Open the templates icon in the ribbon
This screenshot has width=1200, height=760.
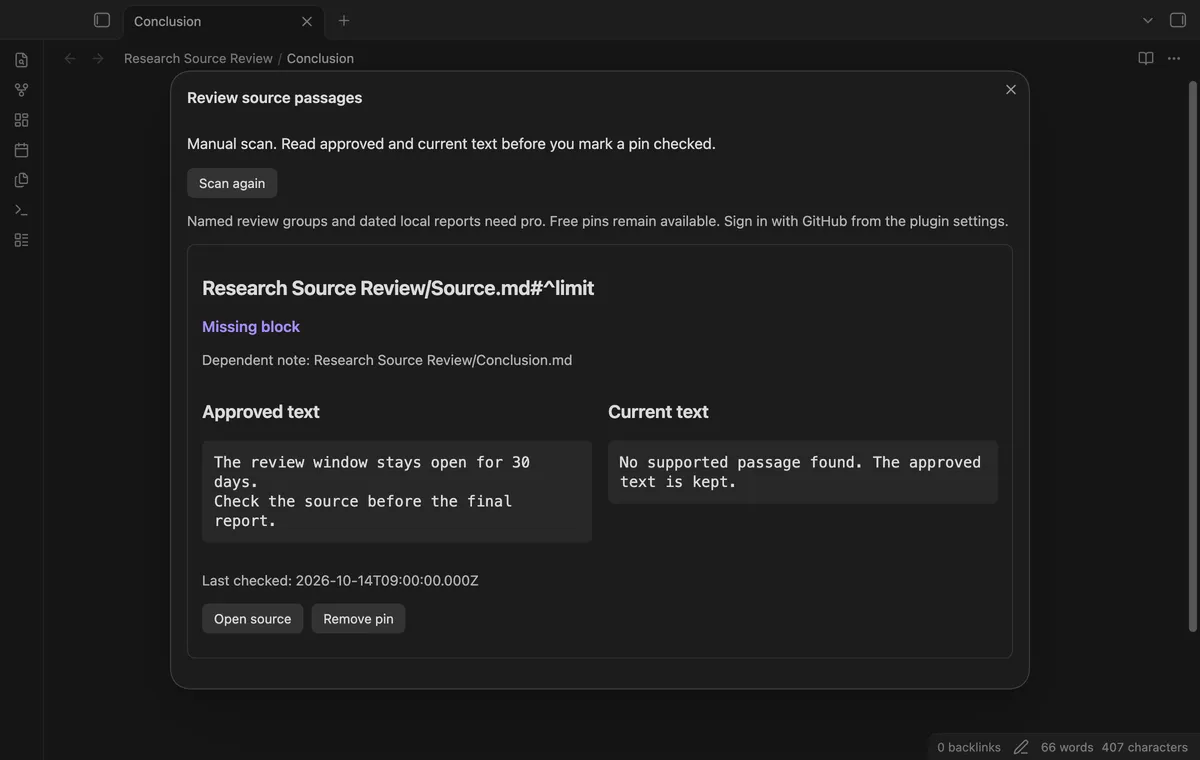click(x=21, y=180)
